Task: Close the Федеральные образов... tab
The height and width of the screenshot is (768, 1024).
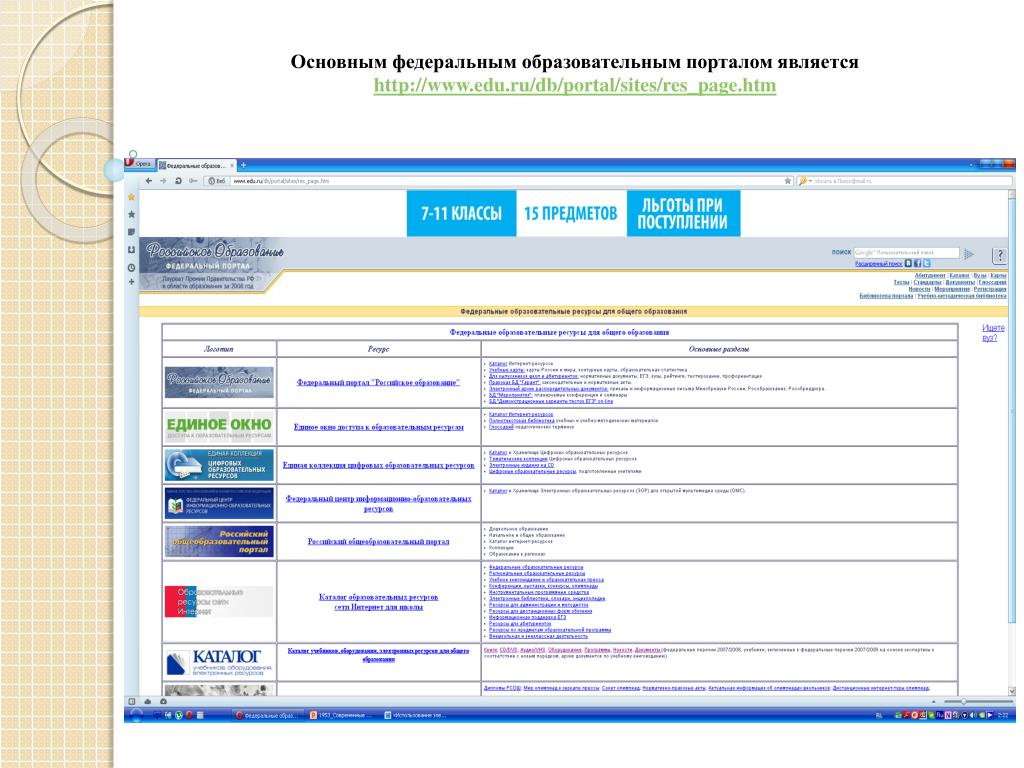Action: click(232, 165)
